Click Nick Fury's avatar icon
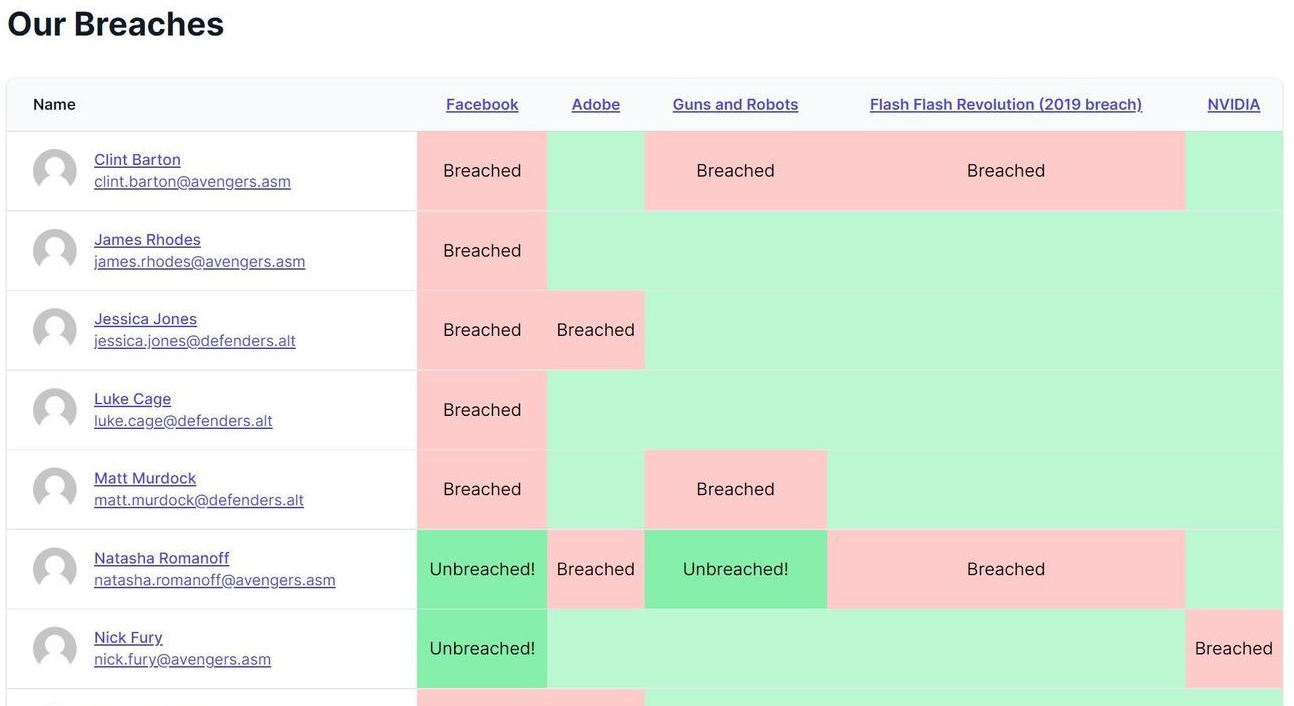This screenshot has width=1294, height=706. [55, 649]
